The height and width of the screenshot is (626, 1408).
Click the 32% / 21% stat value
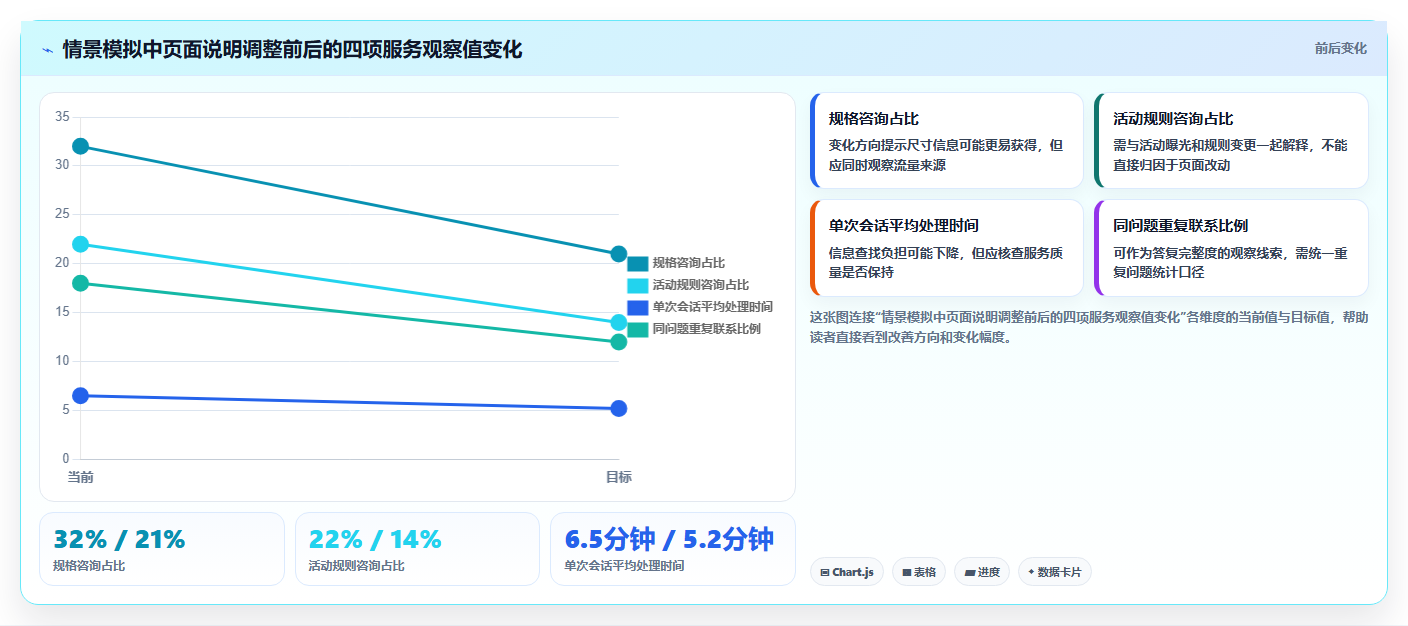click(119, 540)
